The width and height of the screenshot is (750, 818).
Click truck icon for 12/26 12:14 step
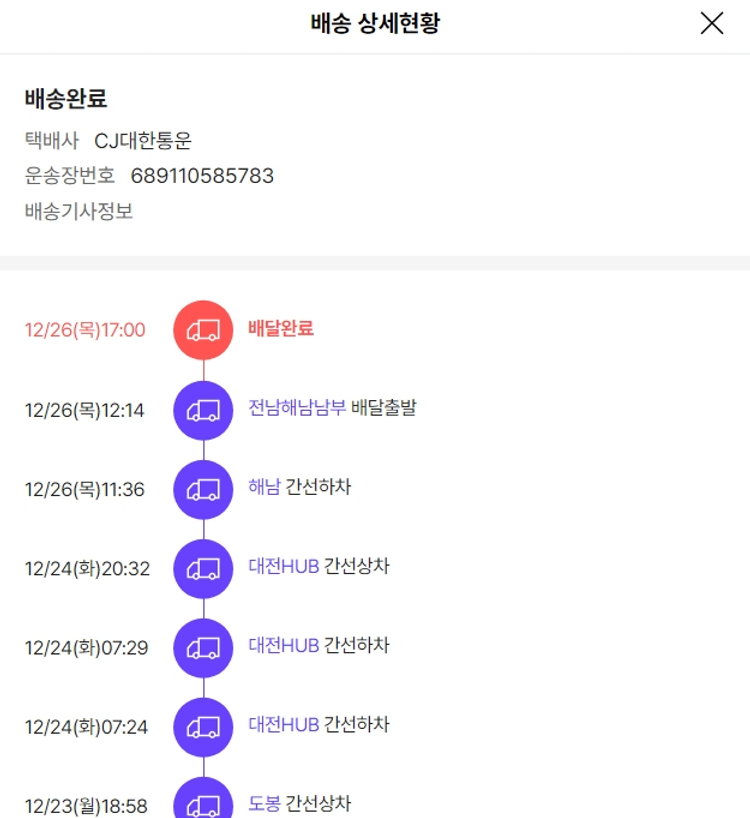tap(203, 409)
